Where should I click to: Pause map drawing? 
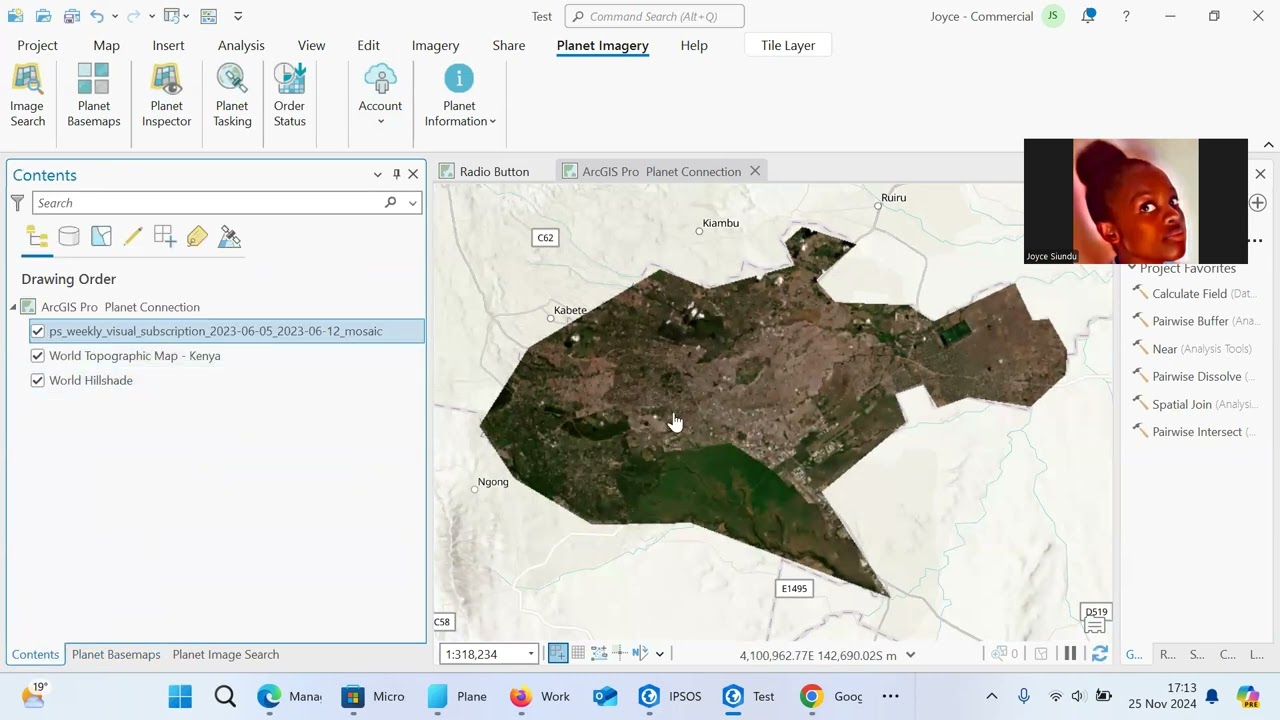[x=1070, y=654]
